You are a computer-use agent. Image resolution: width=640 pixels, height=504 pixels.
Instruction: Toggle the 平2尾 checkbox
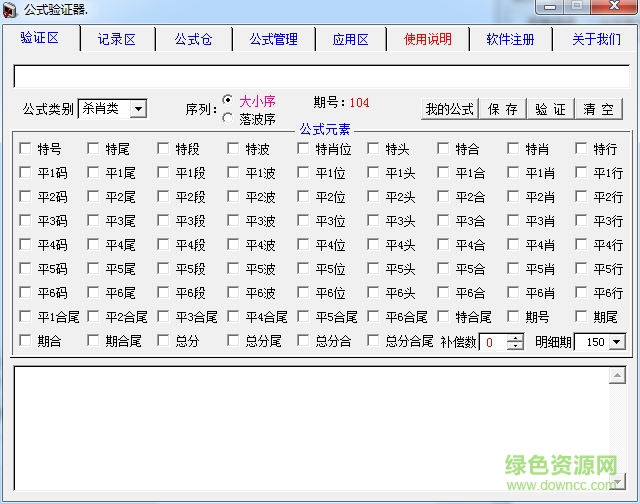point(93,197)
